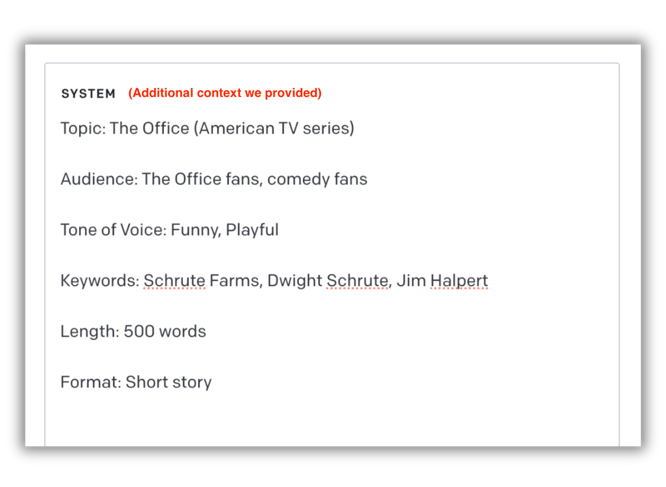Place cursor after Dwight Schrute keyword
Viewport: 666px width, 487px height.
click(389, 281)
